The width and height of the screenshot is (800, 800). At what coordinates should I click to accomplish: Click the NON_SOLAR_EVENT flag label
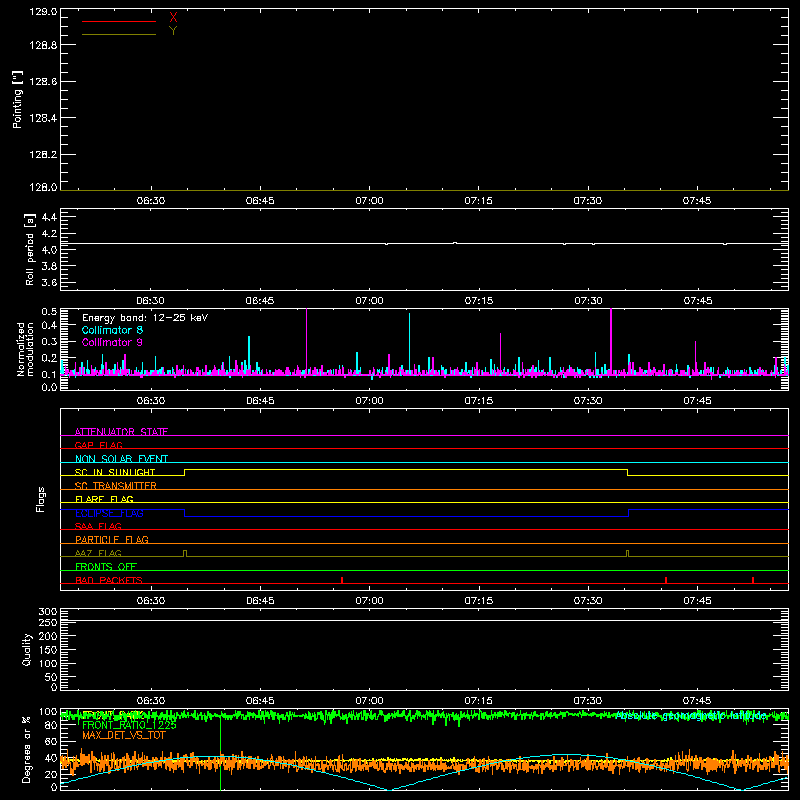(x=121, y=459)
